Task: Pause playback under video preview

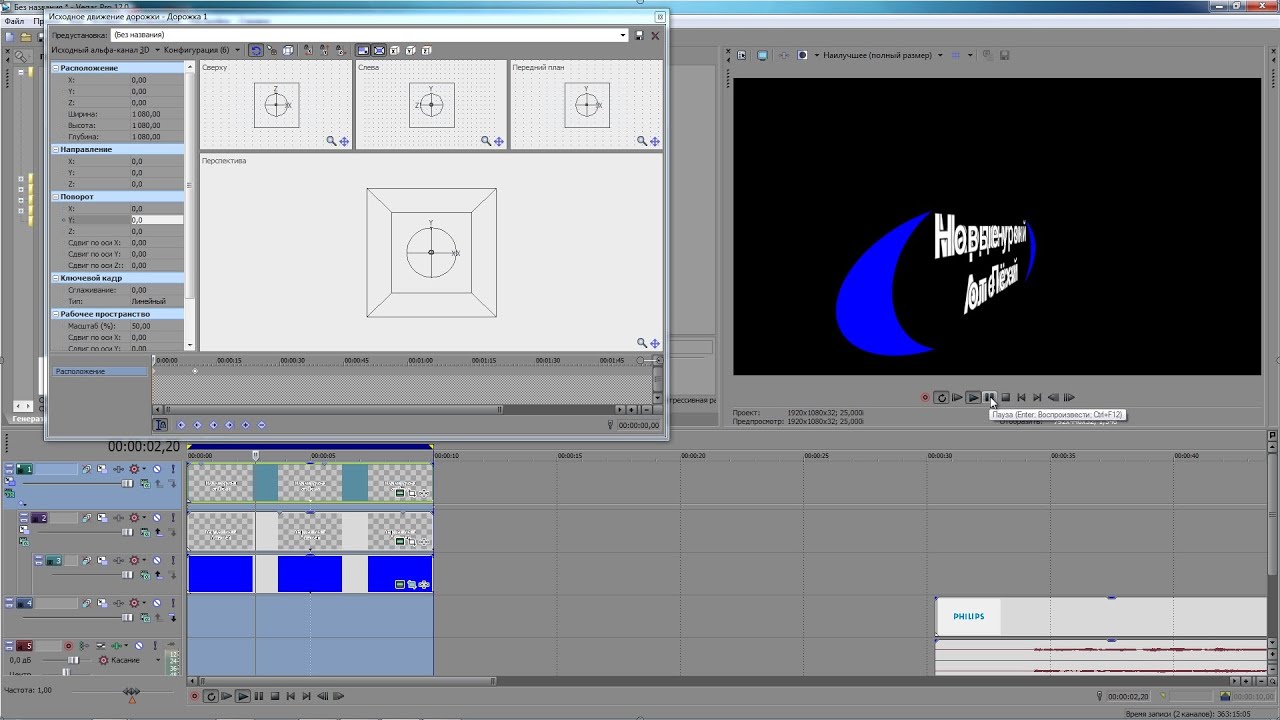Action: (989, 397)
